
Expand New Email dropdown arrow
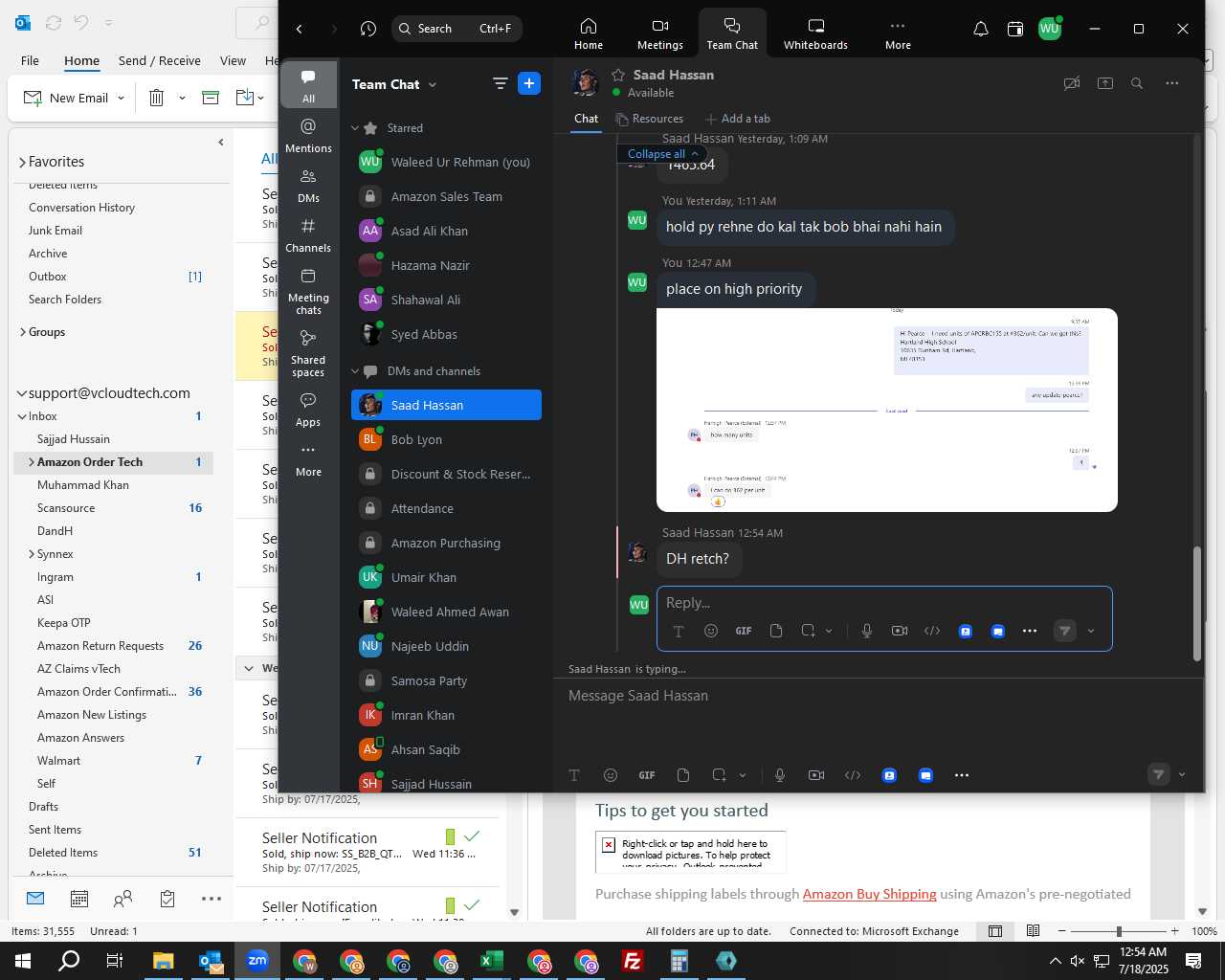pos(121,98)
